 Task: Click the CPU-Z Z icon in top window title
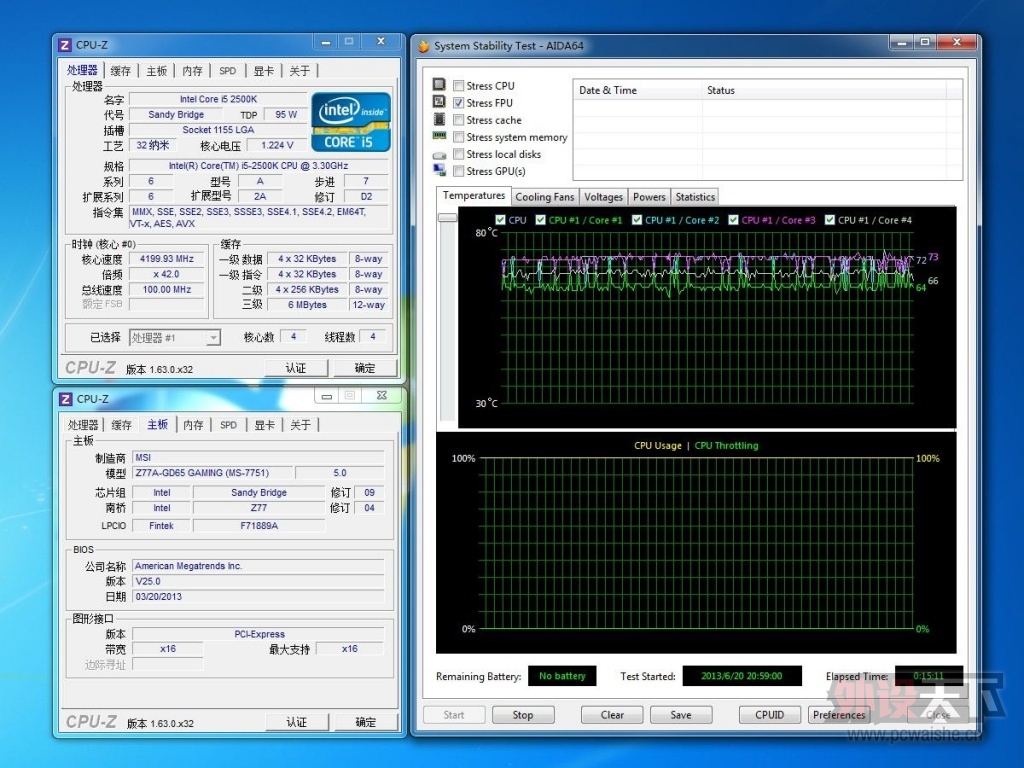coord(64,45)
